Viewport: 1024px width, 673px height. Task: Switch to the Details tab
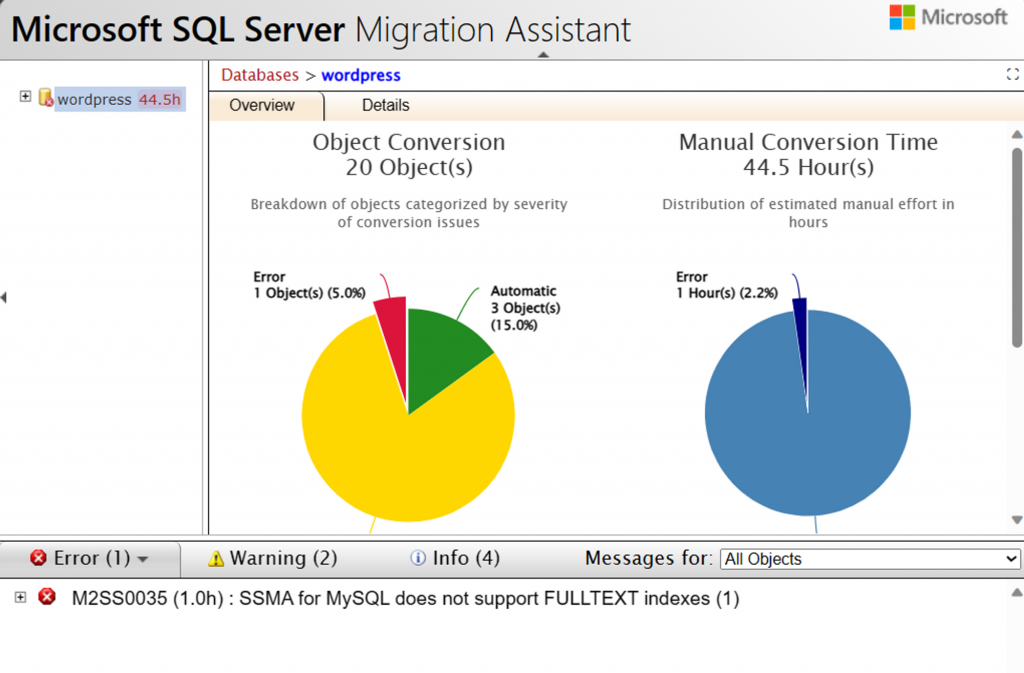385,106
